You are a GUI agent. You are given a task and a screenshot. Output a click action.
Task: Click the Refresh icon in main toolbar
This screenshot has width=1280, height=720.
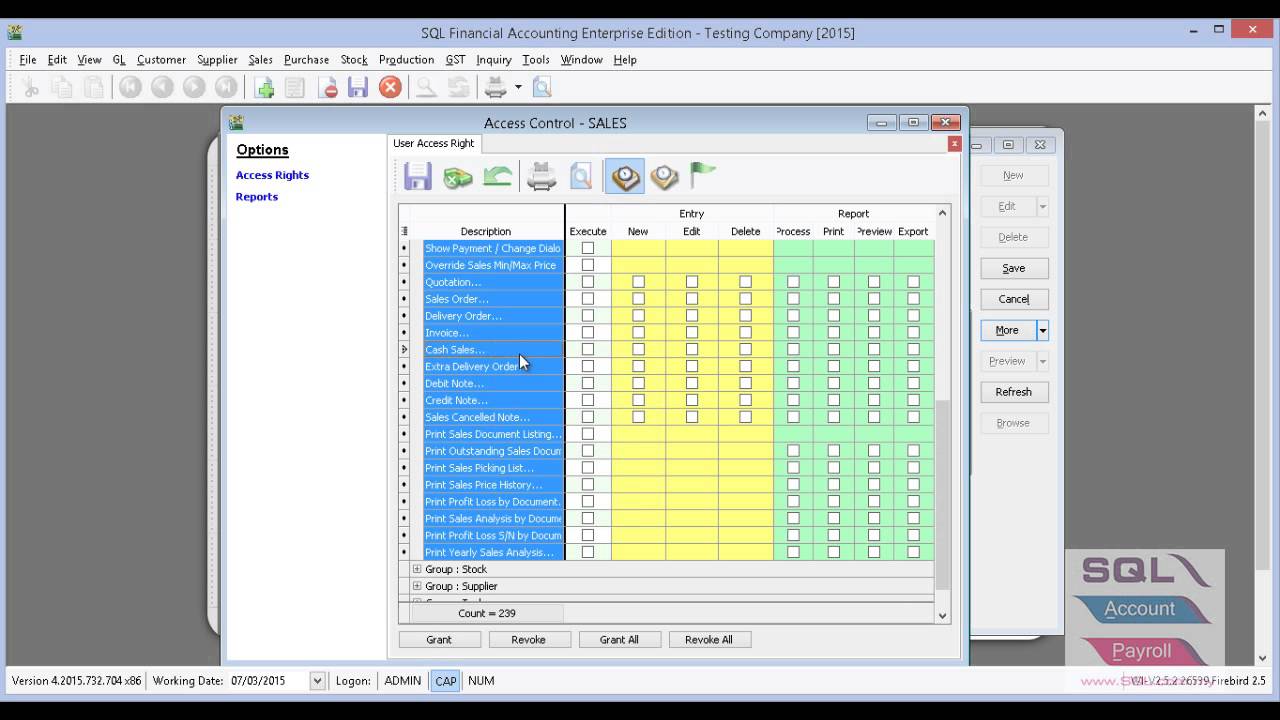pyautogui.click(x=459, y=88)
